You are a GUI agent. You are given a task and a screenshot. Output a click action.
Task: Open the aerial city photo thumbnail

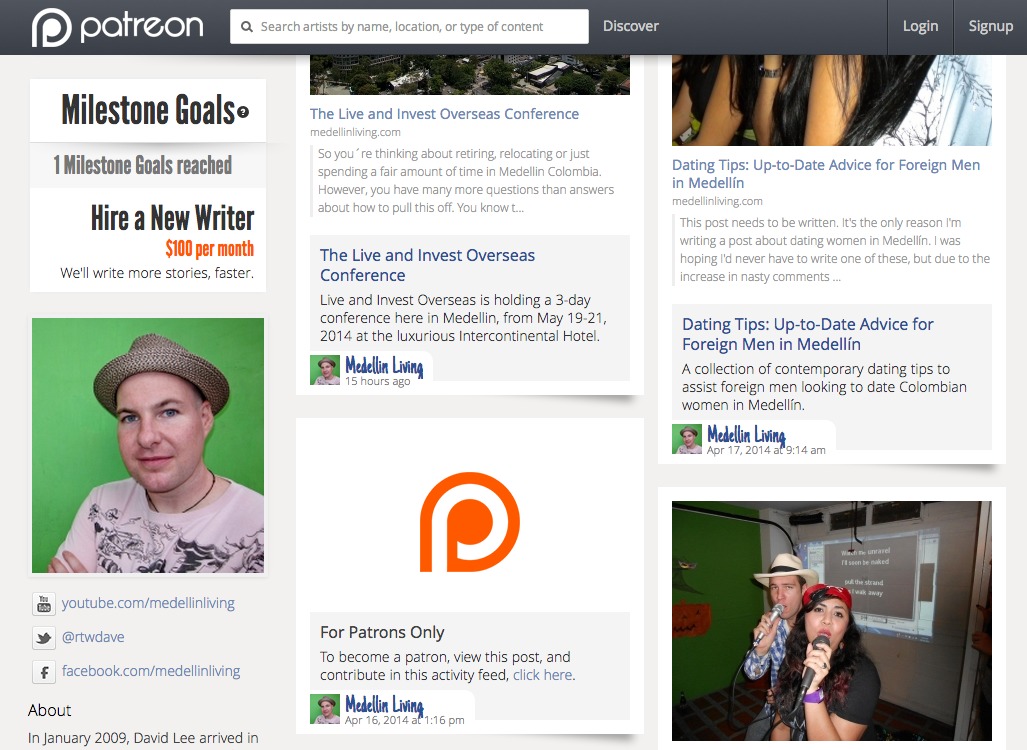(x=470, y=75)
